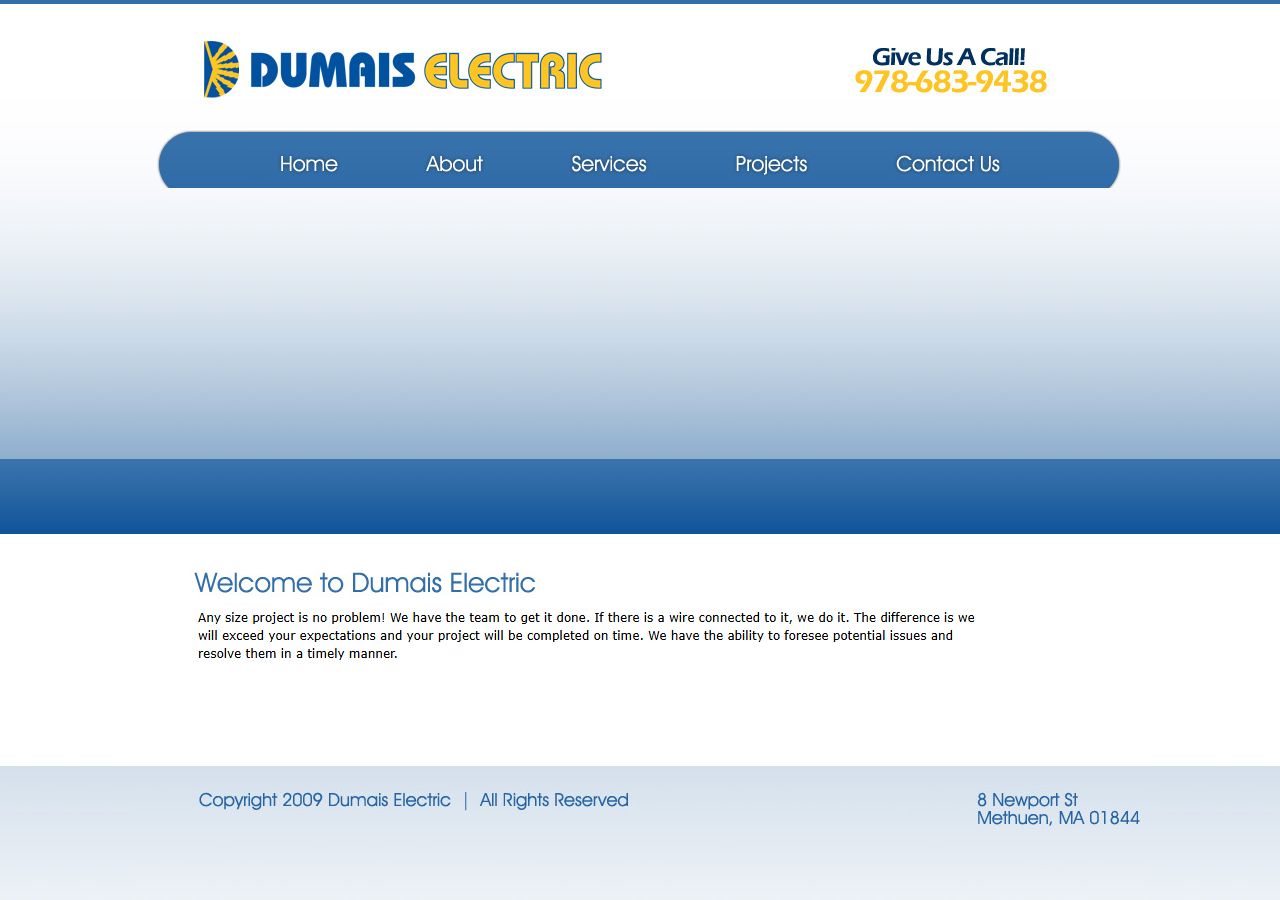The height and width of the screenshot is (900, 1280).
Task: Open the Contact Us page
Action: [x=948, y=164]
